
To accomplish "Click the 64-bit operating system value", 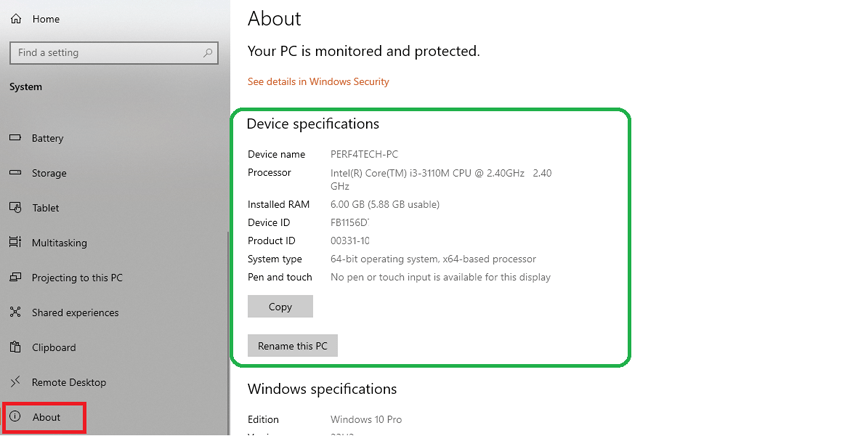I will 433,259.
